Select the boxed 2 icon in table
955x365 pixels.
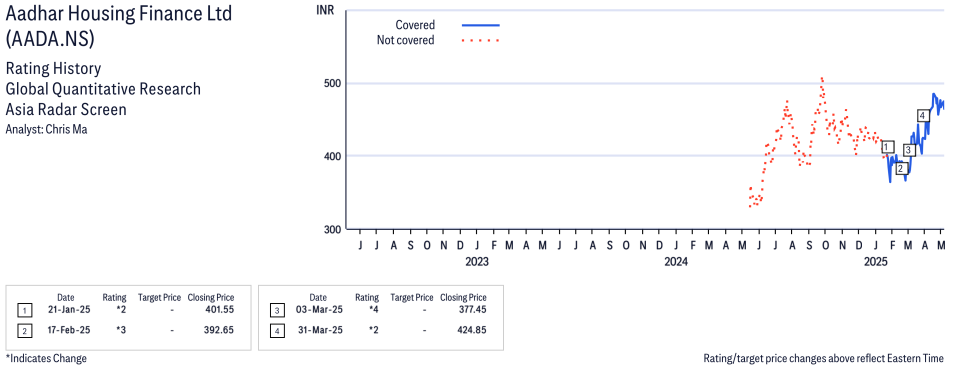(24, 331)
